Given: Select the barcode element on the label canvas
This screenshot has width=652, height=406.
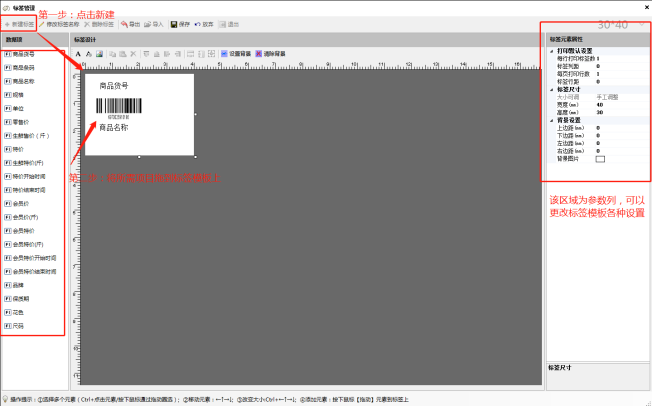Looking at the screenshot, I should (119, 109).
